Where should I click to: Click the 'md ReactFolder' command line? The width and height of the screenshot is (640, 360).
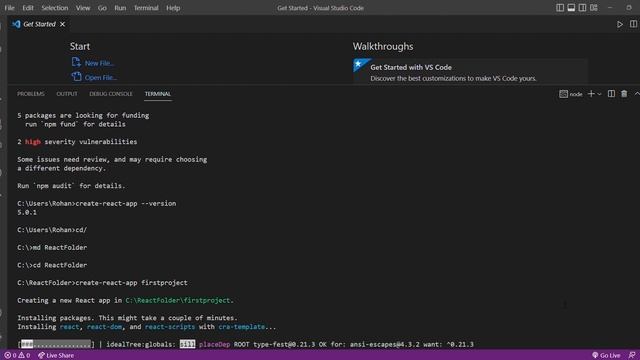click(x=52, y=247)
